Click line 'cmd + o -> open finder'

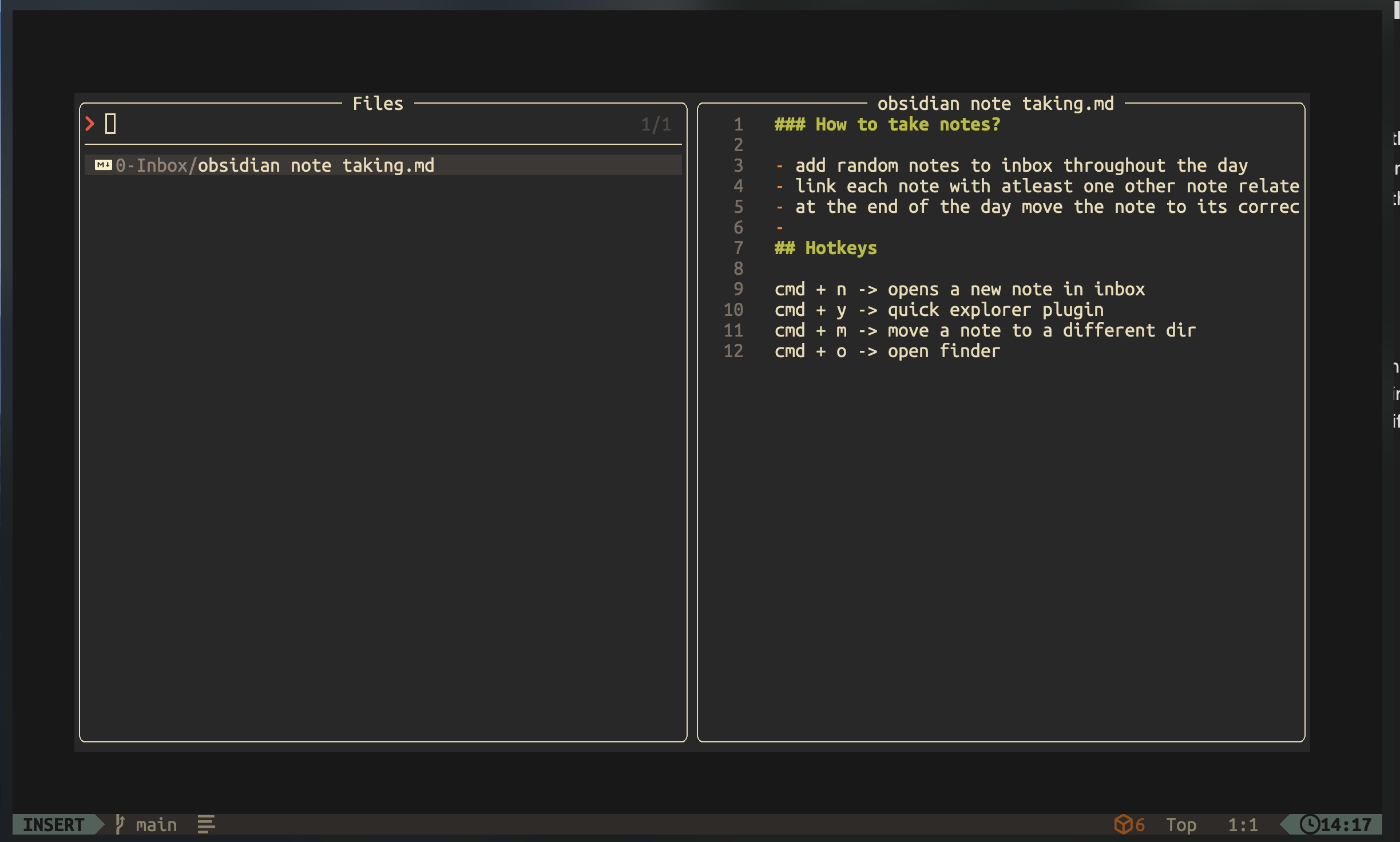[x=887, y=351]
